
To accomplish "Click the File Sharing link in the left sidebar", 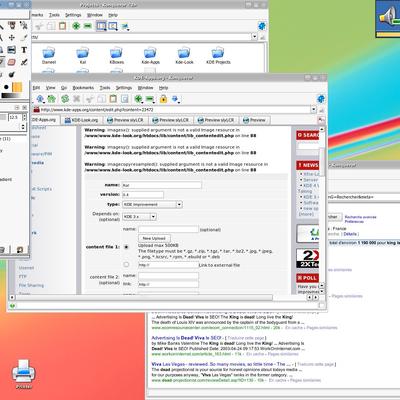I will pos(31,285).
